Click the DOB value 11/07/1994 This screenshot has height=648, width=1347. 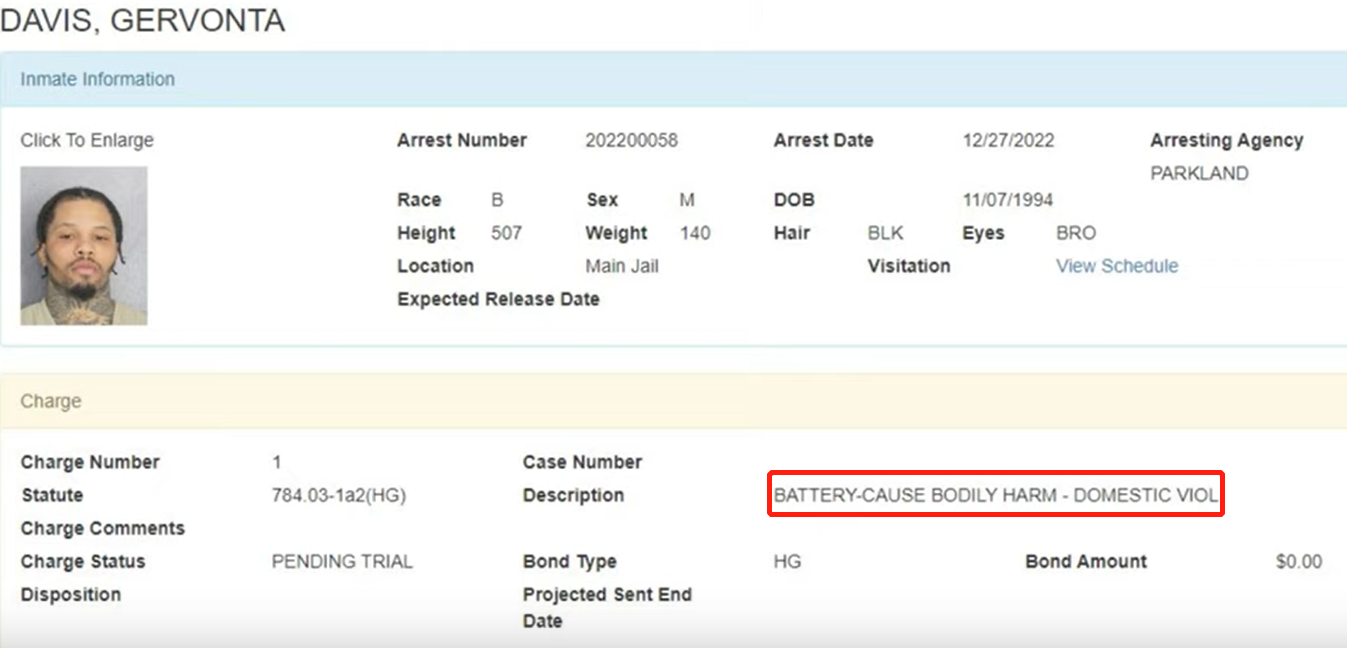tap(1008, 200)
